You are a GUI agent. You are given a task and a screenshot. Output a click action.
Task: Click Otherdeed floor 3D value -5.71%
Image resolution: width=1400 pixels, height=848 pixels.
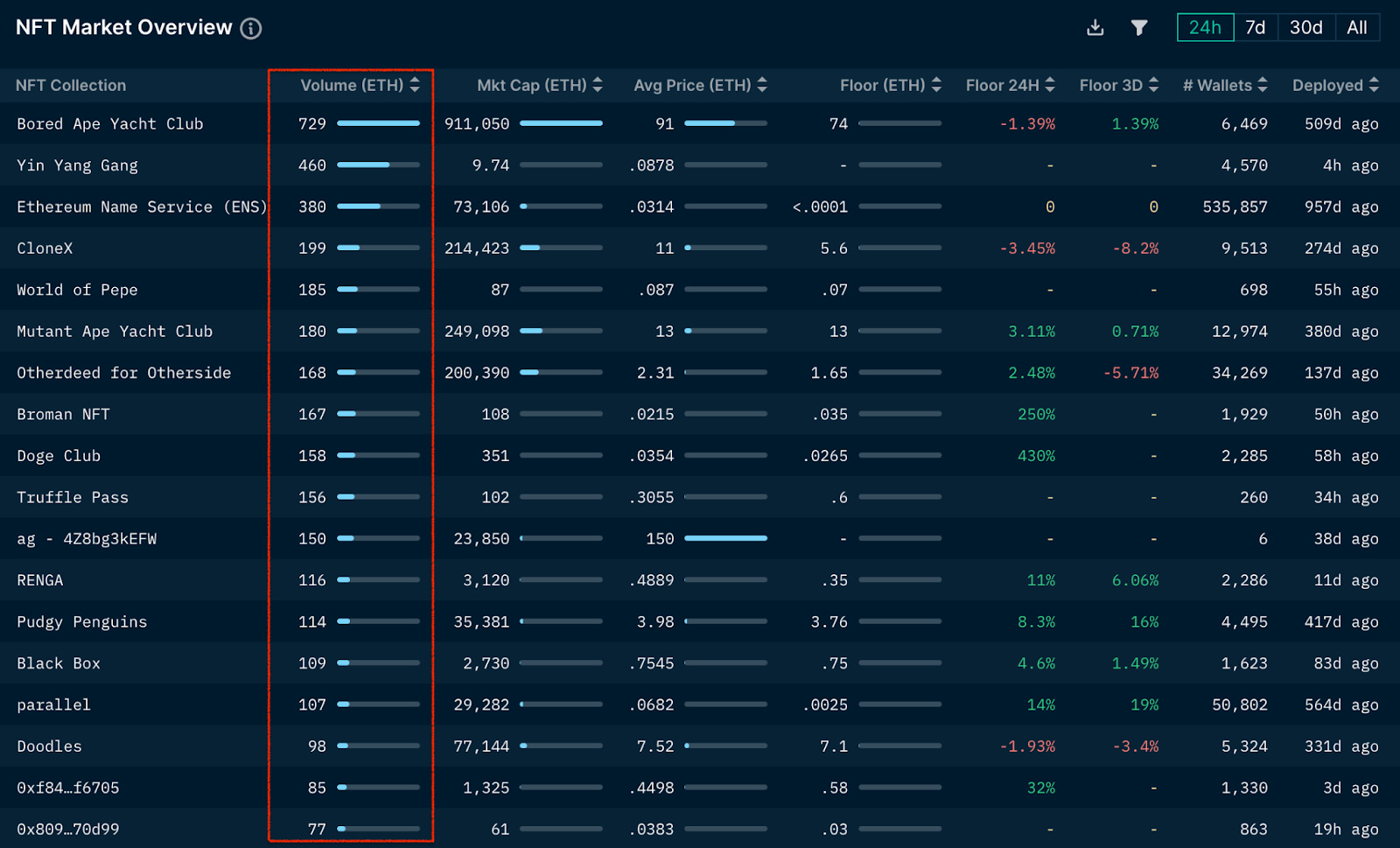1131,373
